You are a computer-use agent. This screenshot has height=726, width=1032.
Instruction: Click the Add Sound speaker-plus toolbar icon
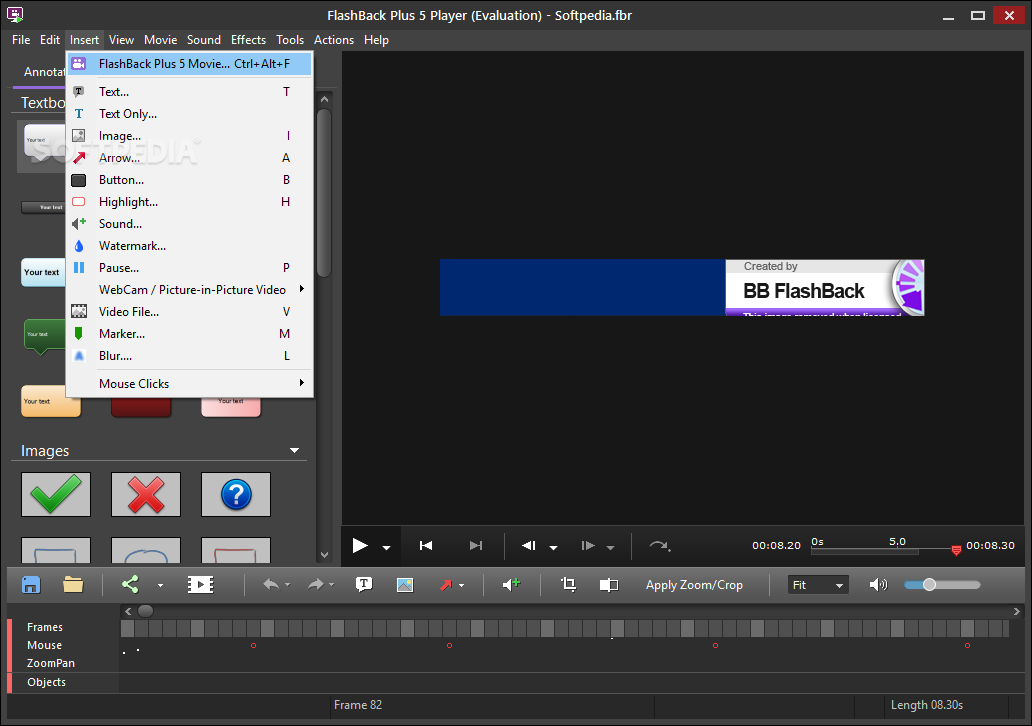(511, 584)
